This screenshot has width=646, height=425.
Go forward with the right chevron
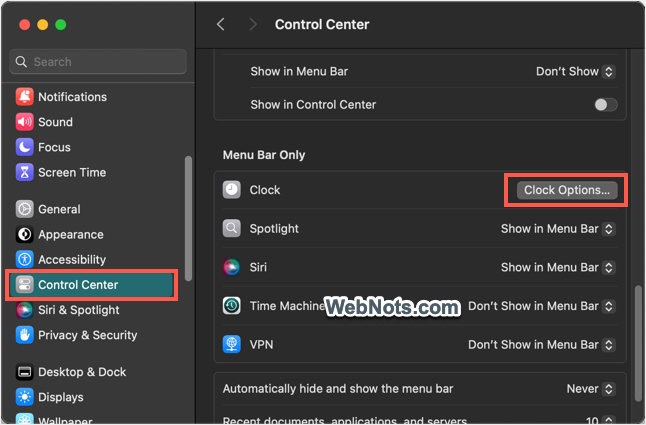[253, 24]
